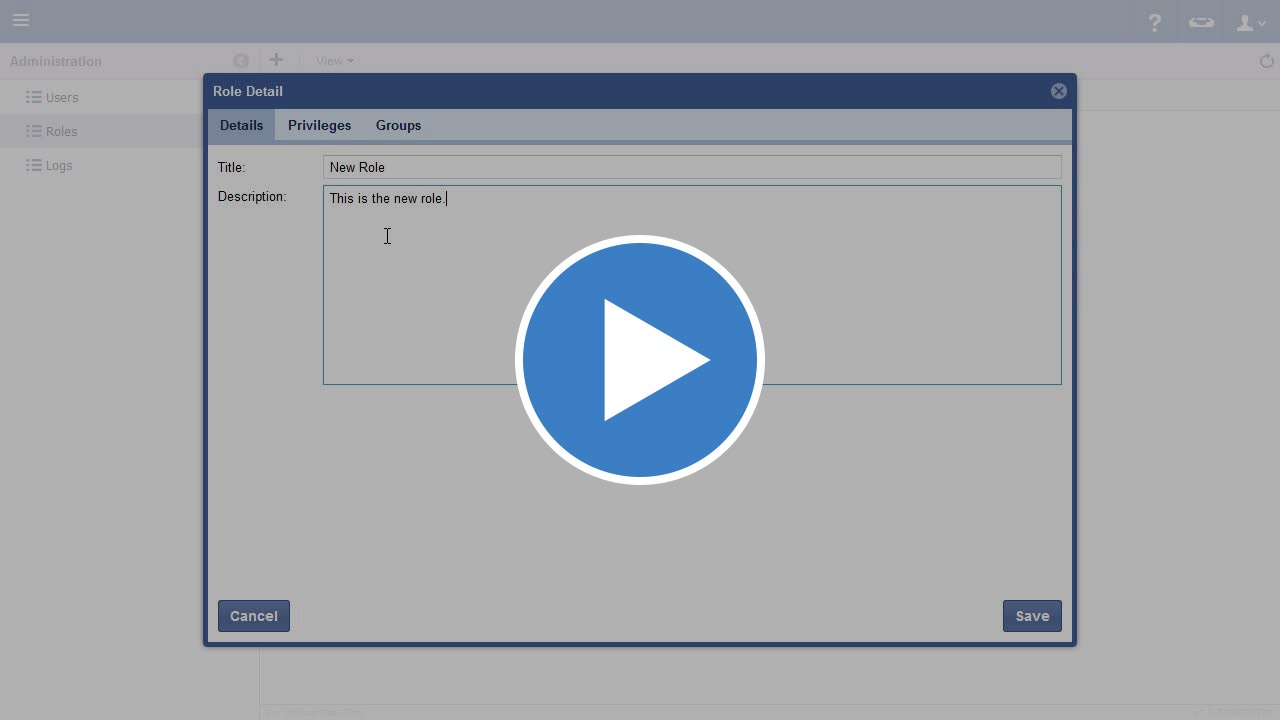1280x720 pixels.
Task: Click the refresh icon at right
Action: pyautogui.click(x=1266, y=61)
